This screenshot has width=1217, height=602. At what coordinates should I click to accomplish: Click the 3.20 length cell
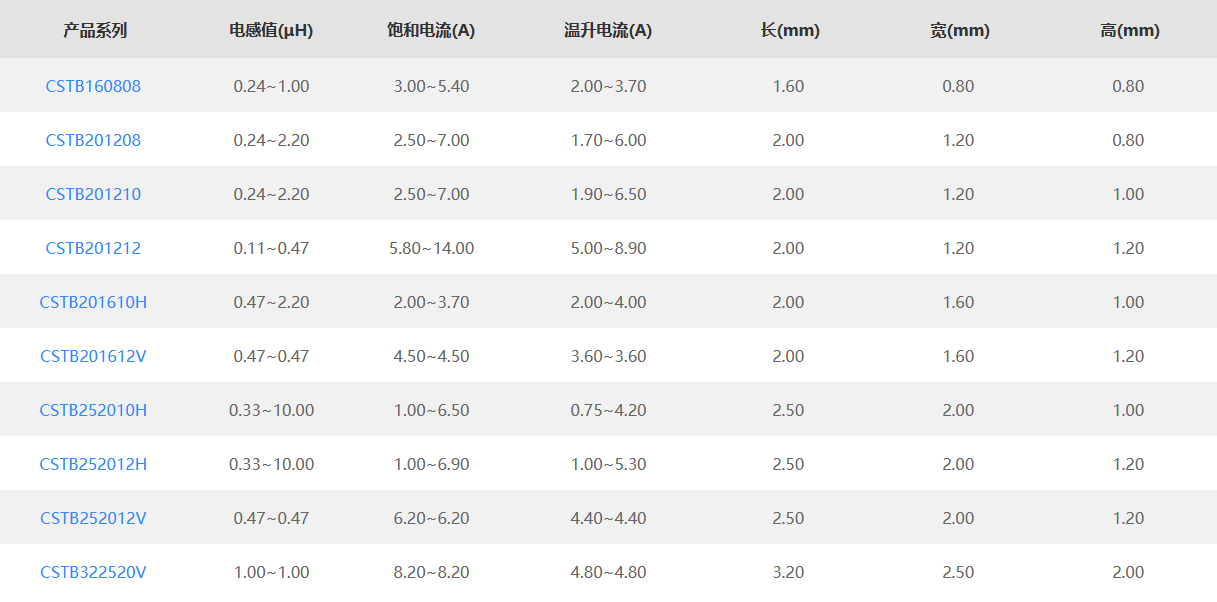788,572
